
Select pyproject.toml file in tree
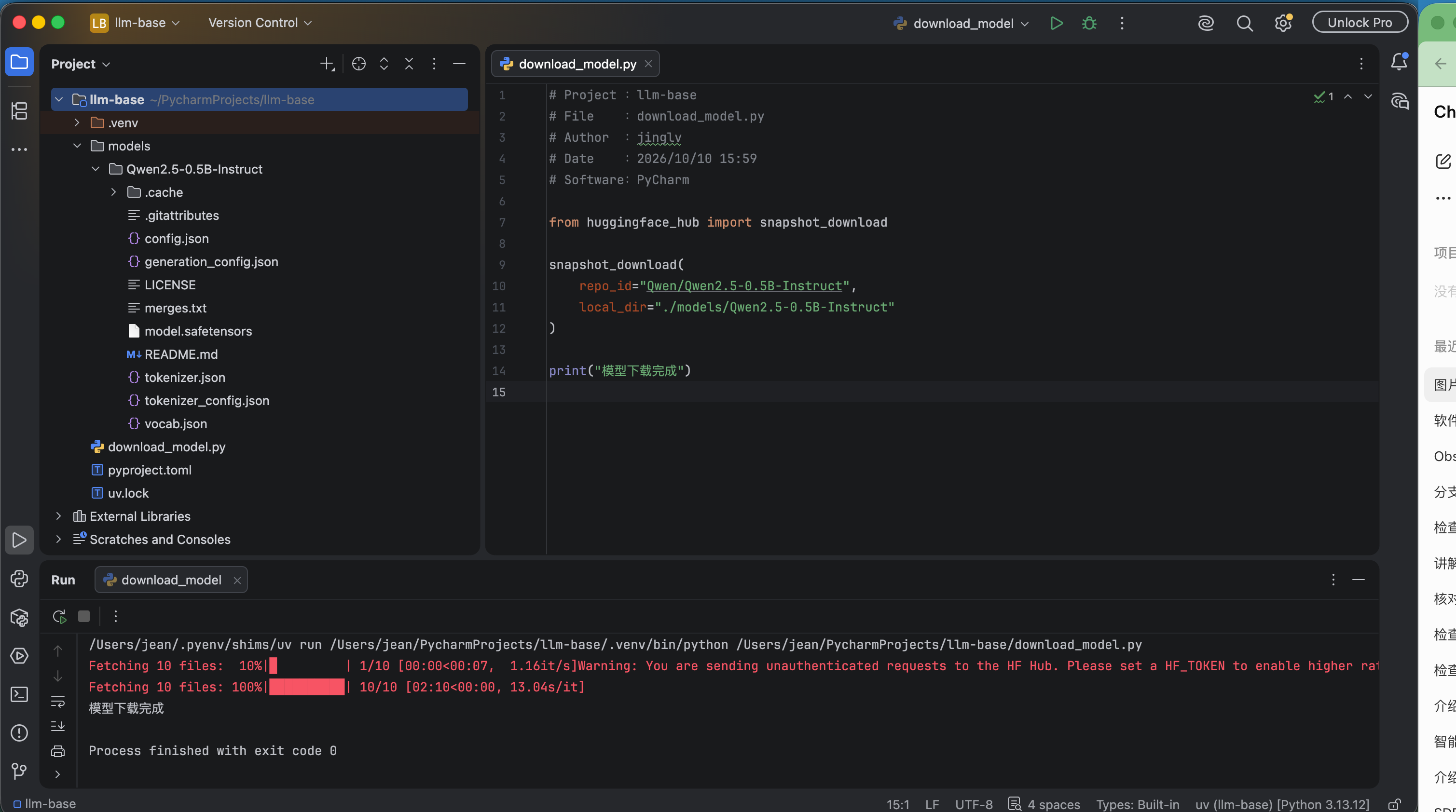(149, 470)
